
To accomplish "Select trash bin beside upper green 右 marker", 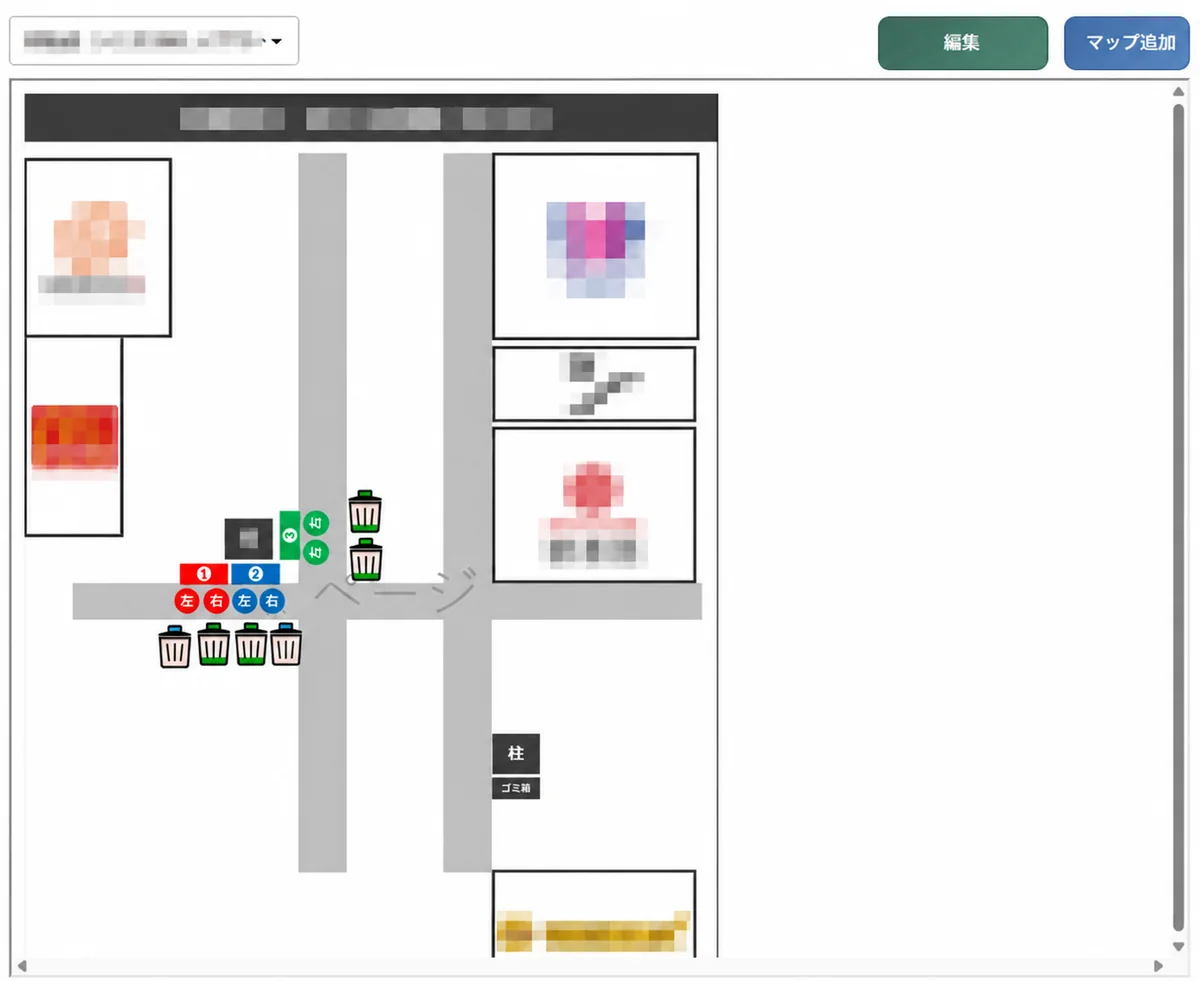I will coord(365,511).
